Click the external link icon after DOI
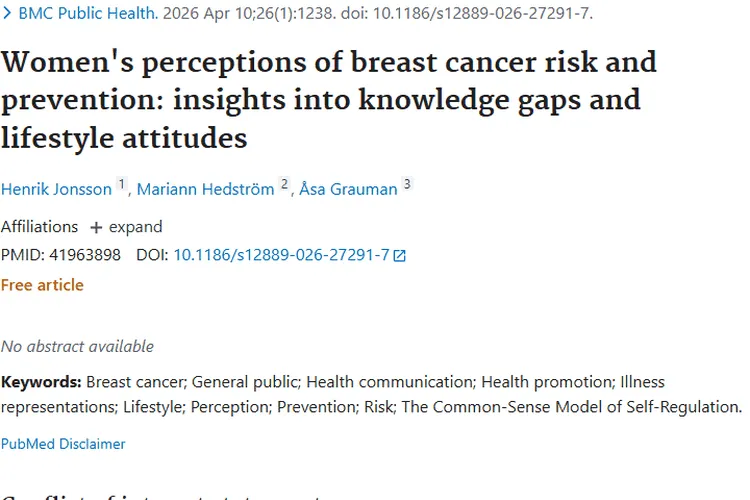The height and width of the screenshot is (500, 750). 400,256
